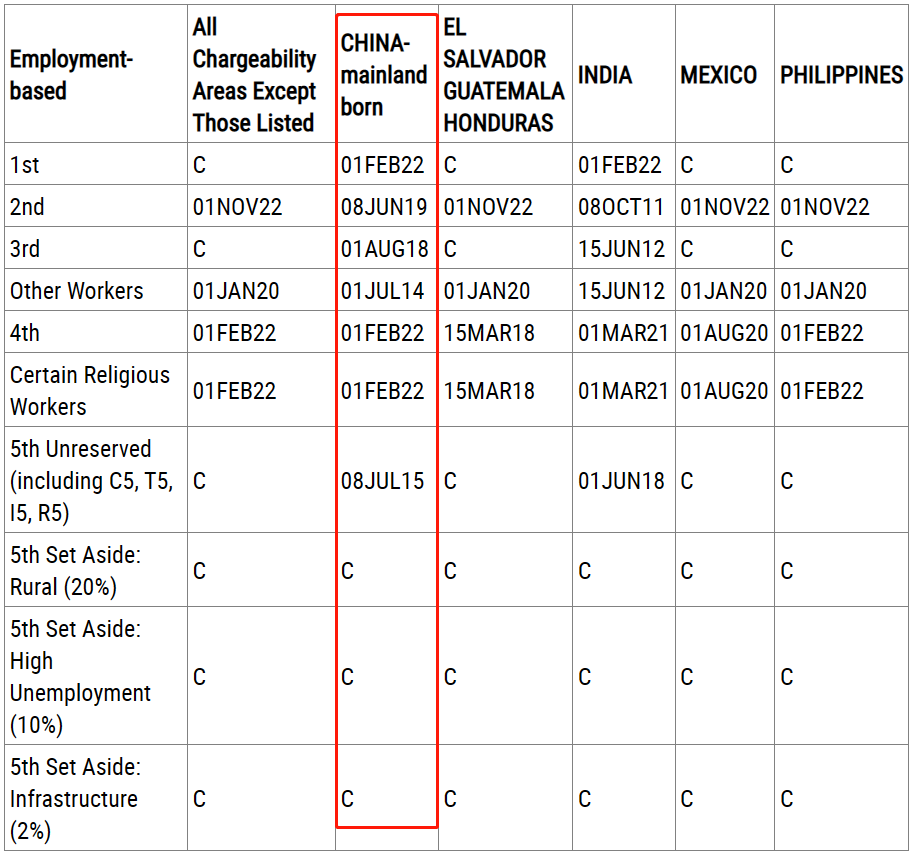Select the 5th Unreserved row label
This screenshot has width=913, height=856.
point(91,481)
